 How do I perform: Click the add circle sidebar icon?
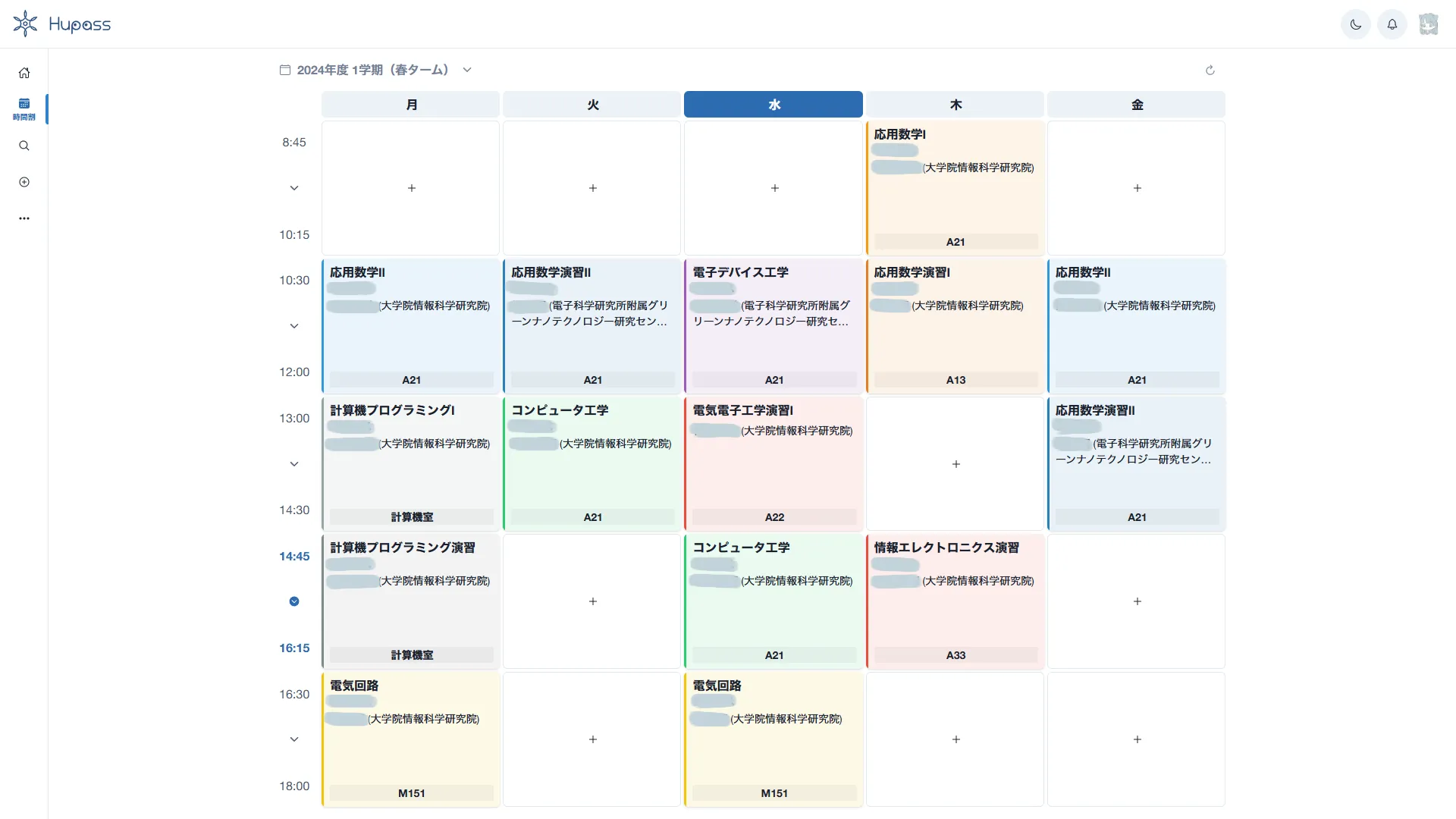pyautogui.click(x=24, y=182)
